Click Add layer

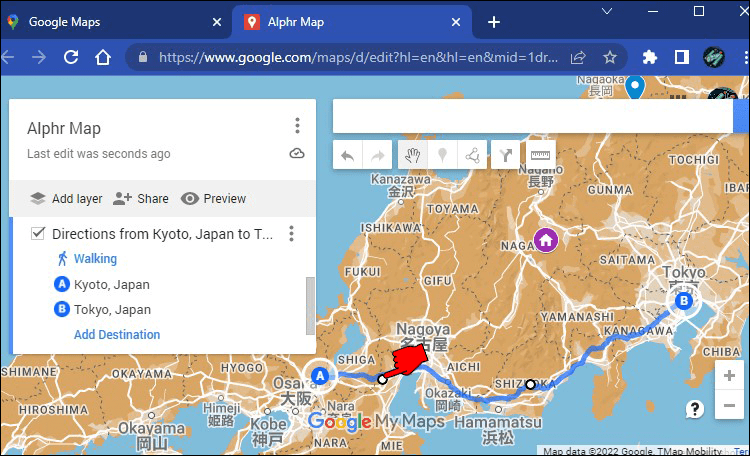[x=66, y=199]
